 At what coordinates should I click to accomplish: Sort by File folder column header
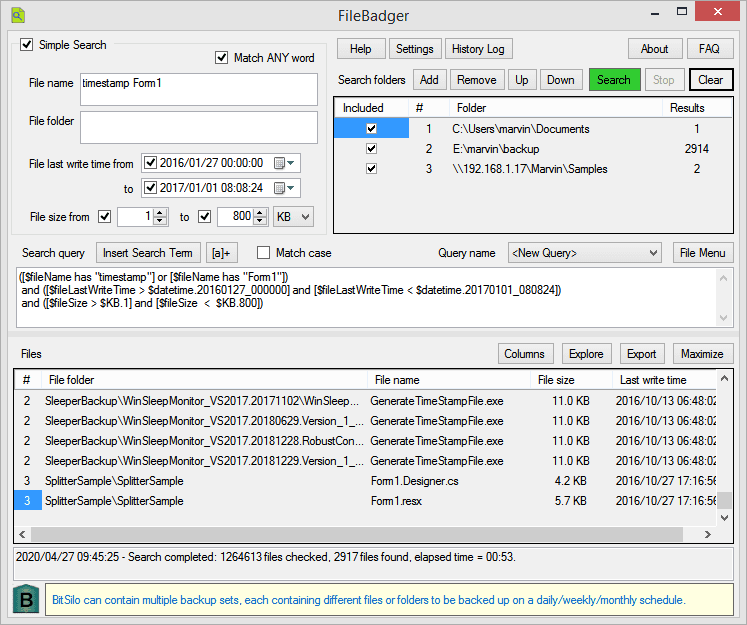tap(204, 380)
